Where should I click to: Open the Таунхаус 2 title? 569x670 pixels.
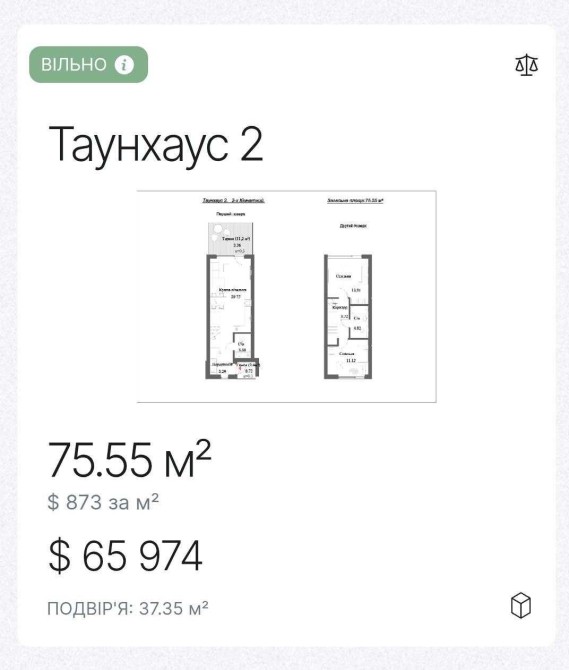155,144
